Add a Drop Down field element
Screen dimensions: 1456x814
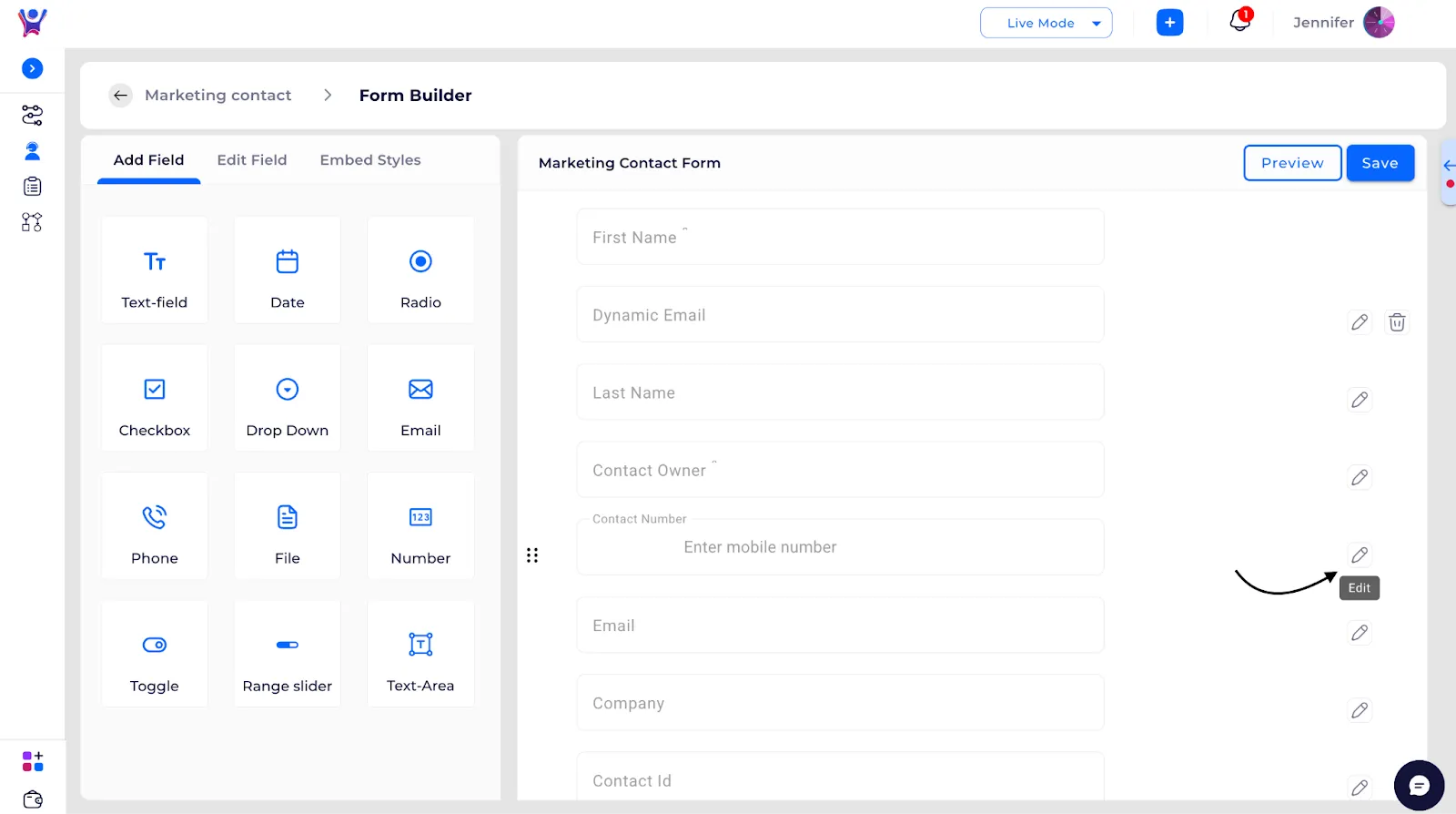click(288, 398)
